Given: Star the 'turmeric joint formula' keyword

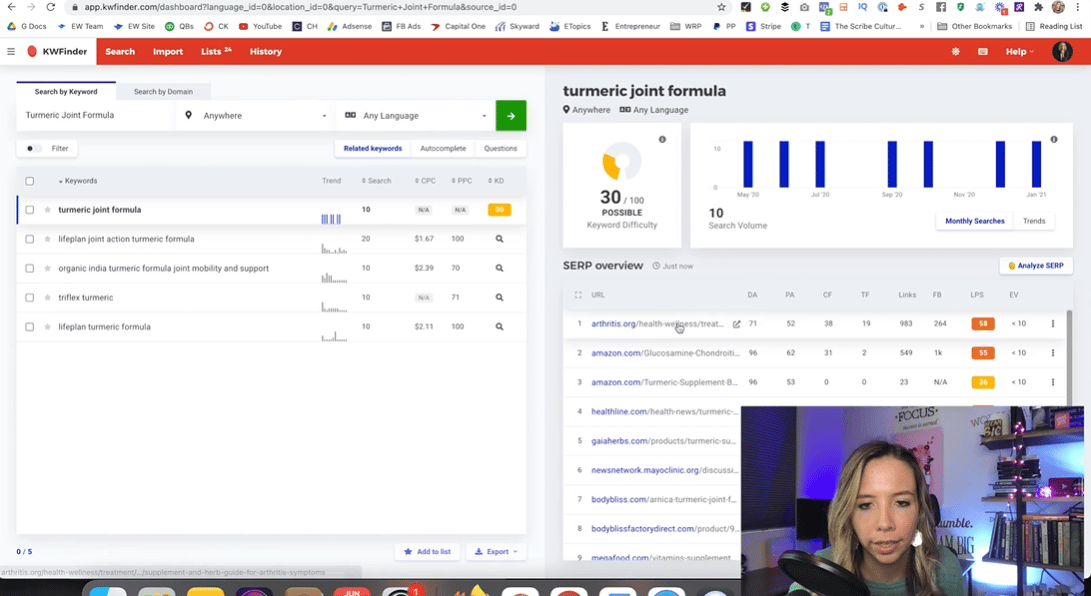Looking at the screenshot, I should point(47,209).
